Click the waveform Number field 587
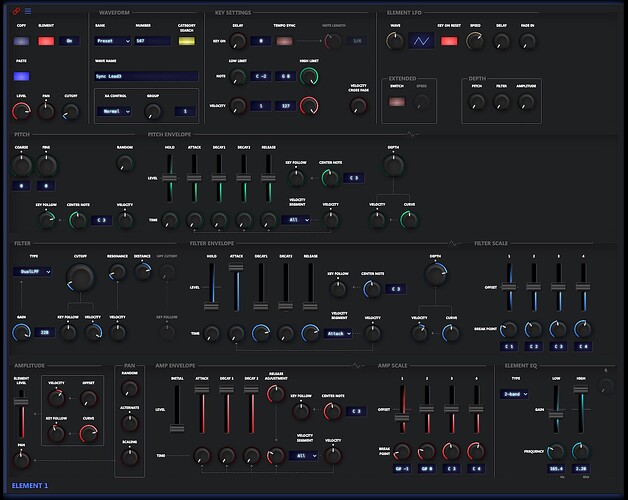Viewport: 628px width, 500px height. click(x=153, y=41)
